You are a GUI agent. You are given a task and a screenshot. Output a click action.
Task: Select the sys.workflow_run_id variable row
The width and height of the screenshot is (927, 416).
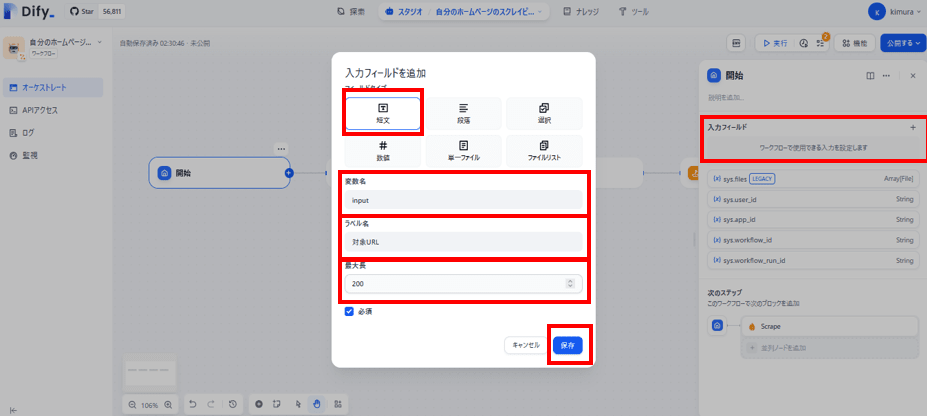point(813,261)
